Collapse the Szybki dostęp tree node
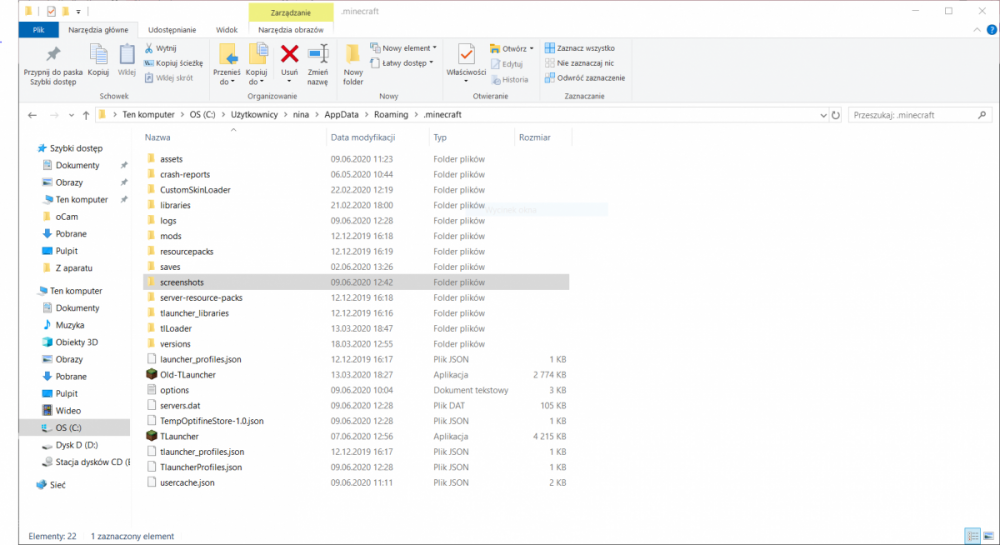The height and width of the screenshot is (545, 1000). (29, 148)
